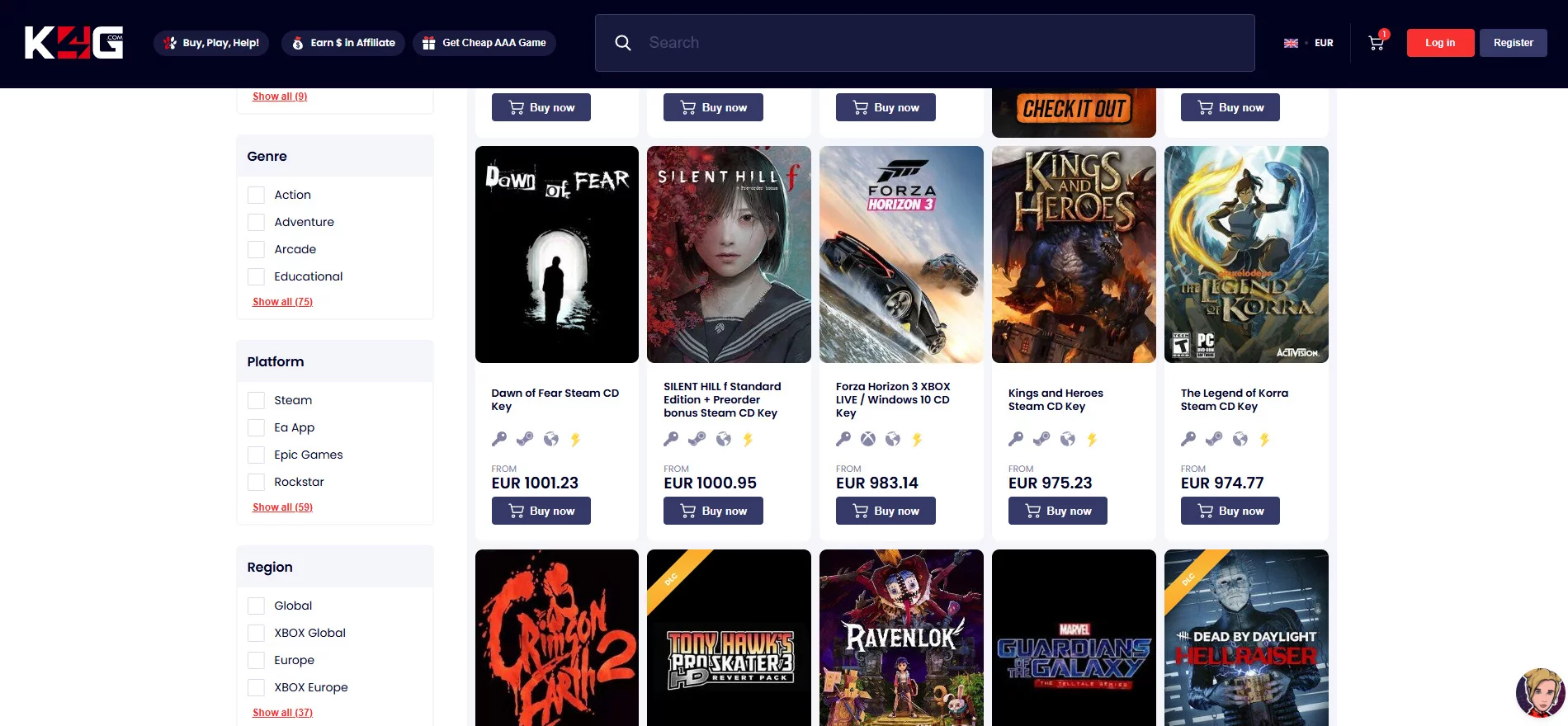Open the Kings and Heroes cover image
Image resolution: width=1568 pixels, height=726 pixels.
pyautogui.click(x=1074, y=254)
